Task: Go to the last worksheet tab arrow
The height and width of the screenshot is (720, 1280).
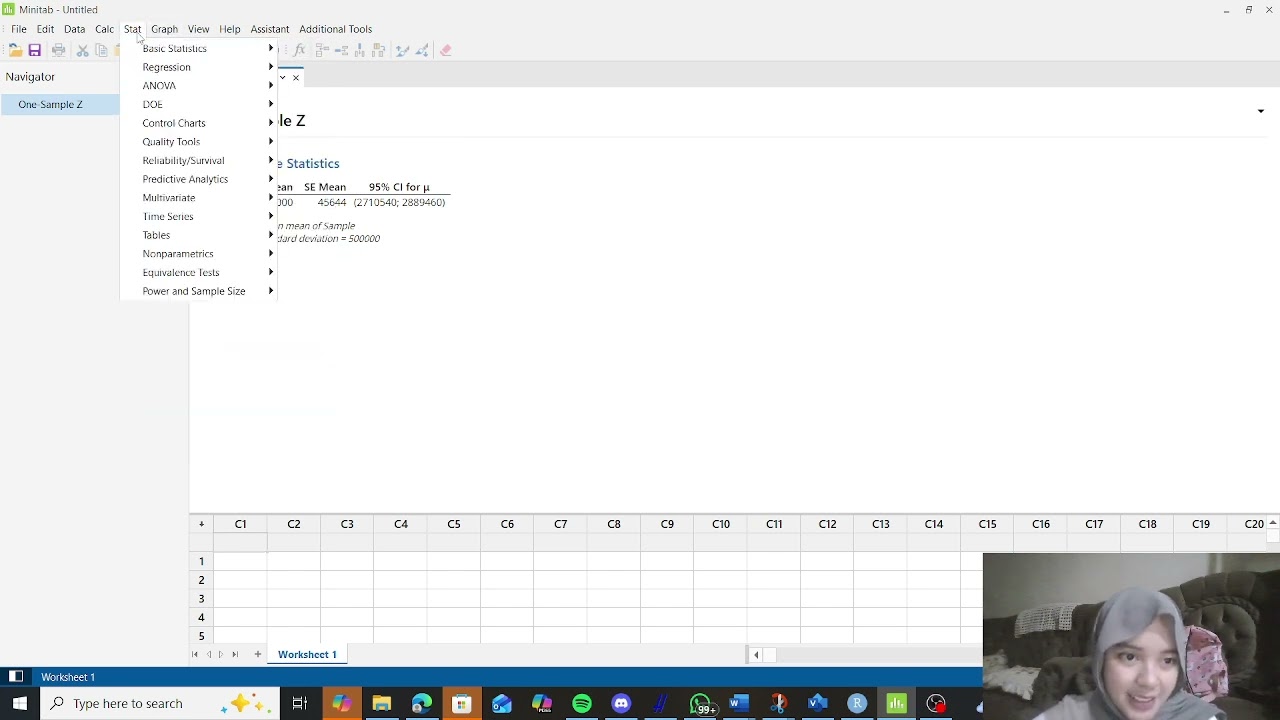Action: click(235, 654)
